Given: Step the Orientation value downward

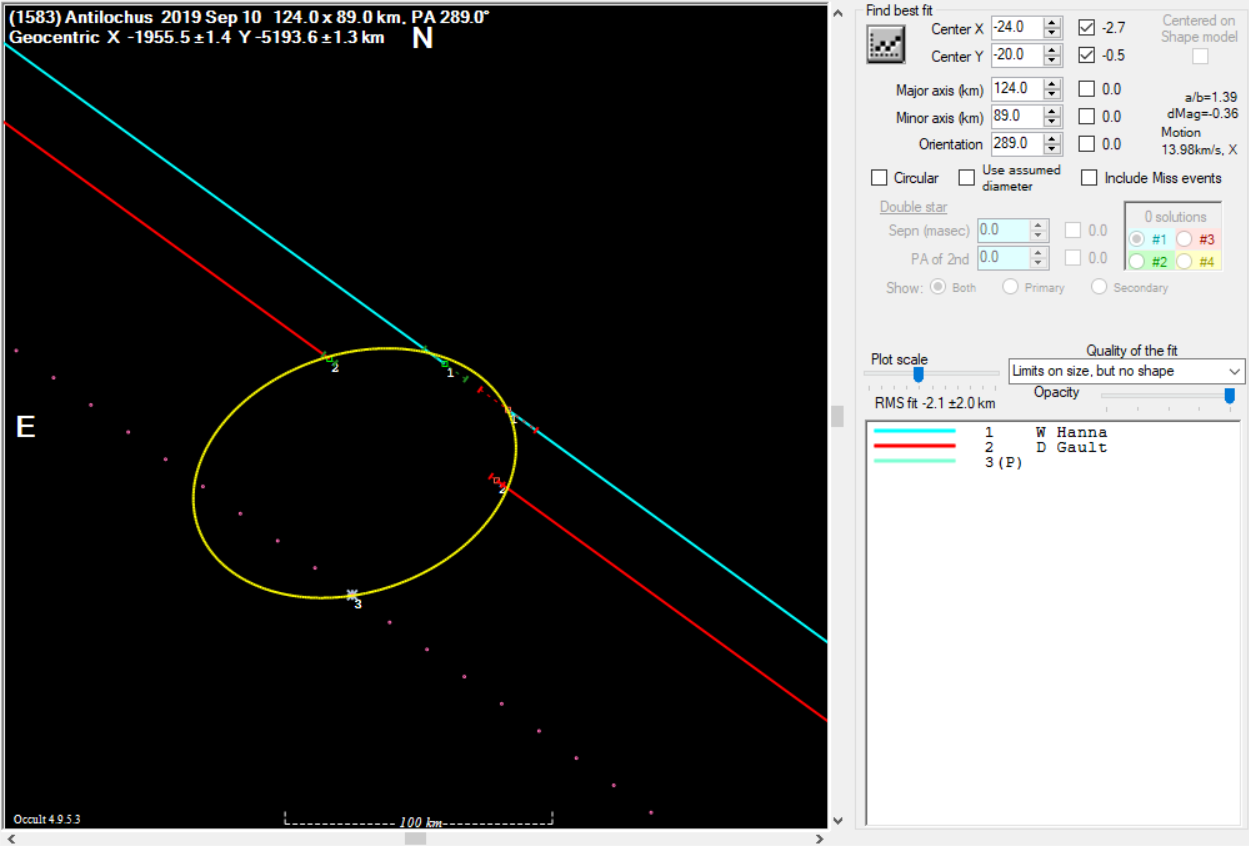Looking at the screenshot, I should 1052,150.
